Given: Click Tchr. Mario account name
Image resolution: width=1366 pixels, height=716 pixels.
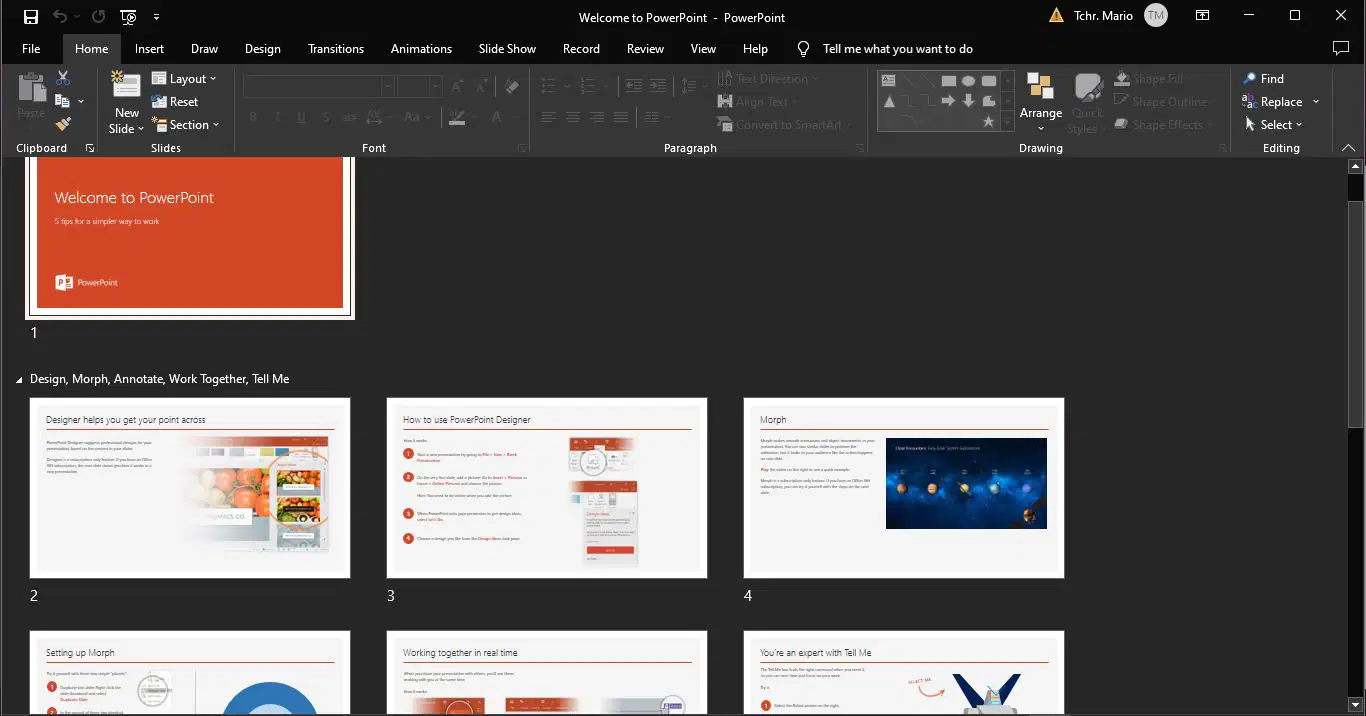Looking at the screenshot, I should (x=1104, y=16).
